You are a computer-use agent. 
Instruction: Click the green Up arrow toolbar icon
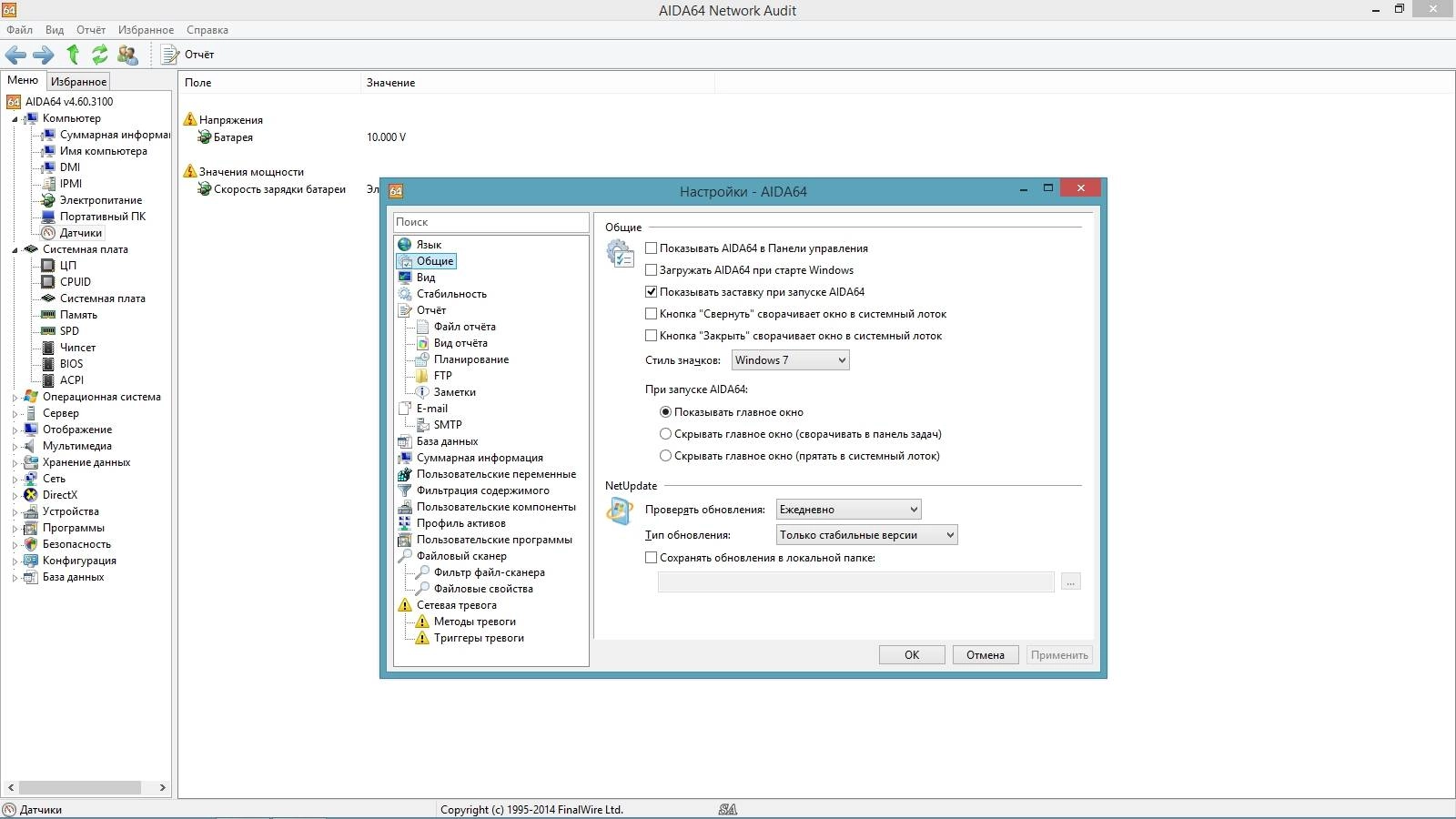pos(73,55)
